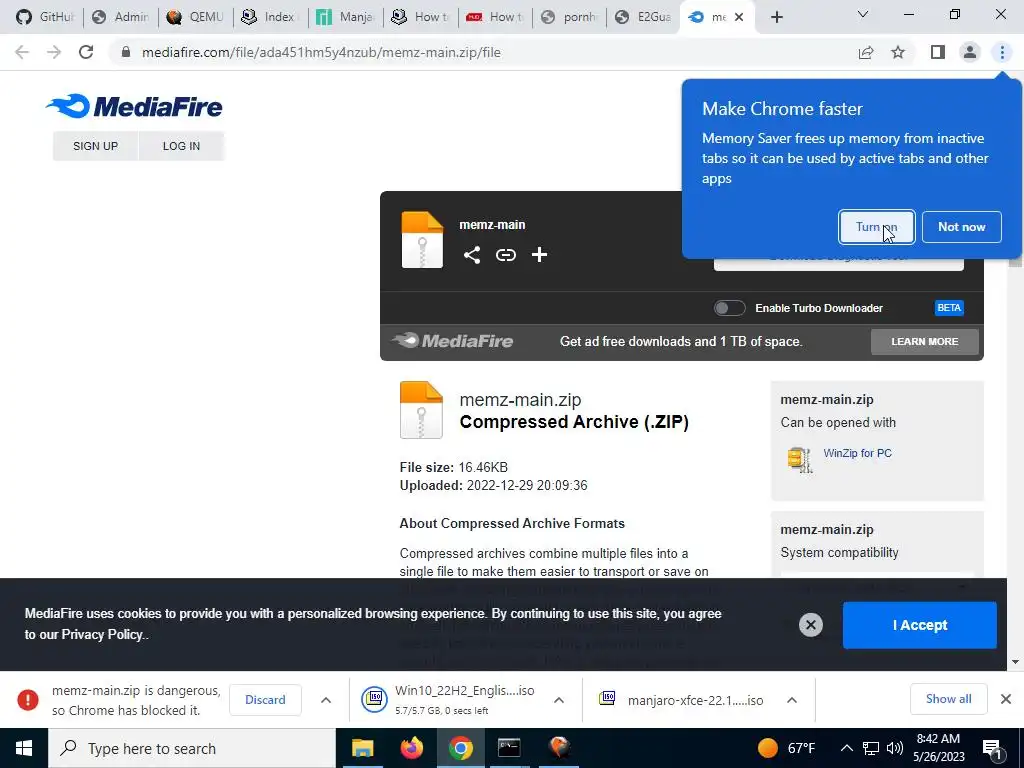Switch to the GitHub tab

click(44, 17)
